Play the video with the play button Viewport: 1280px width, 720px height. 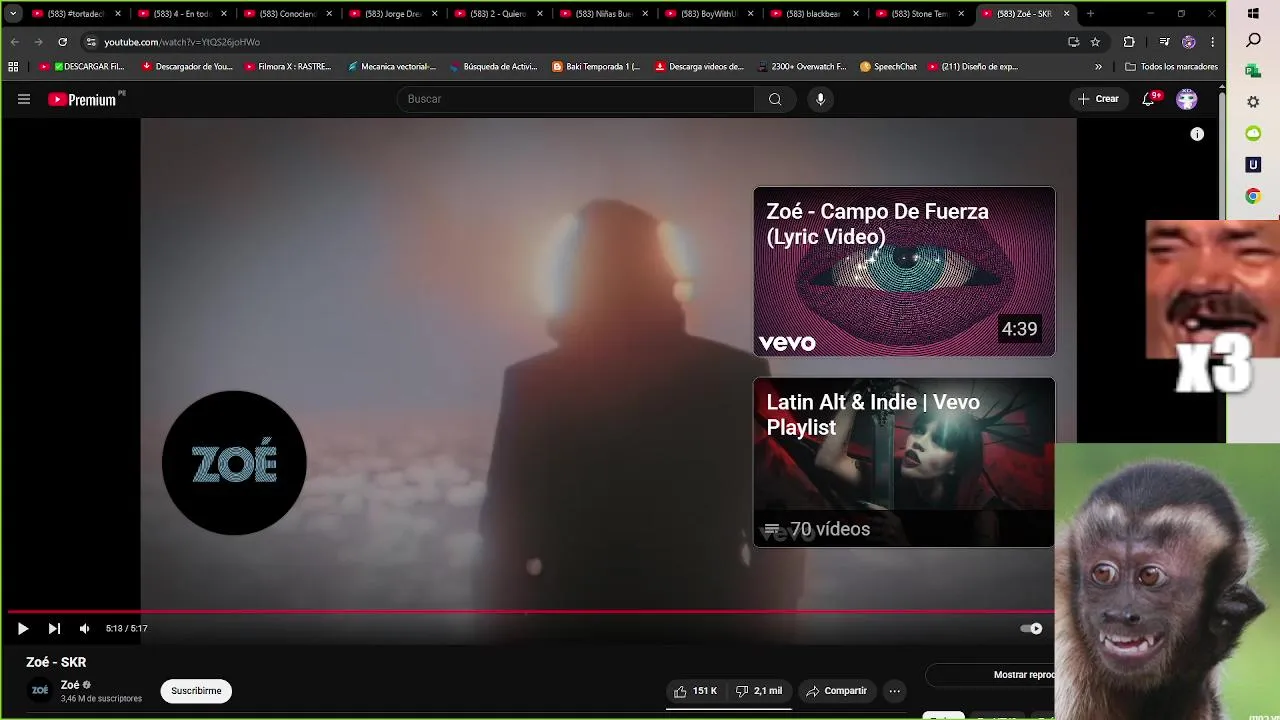pos(23,629)
